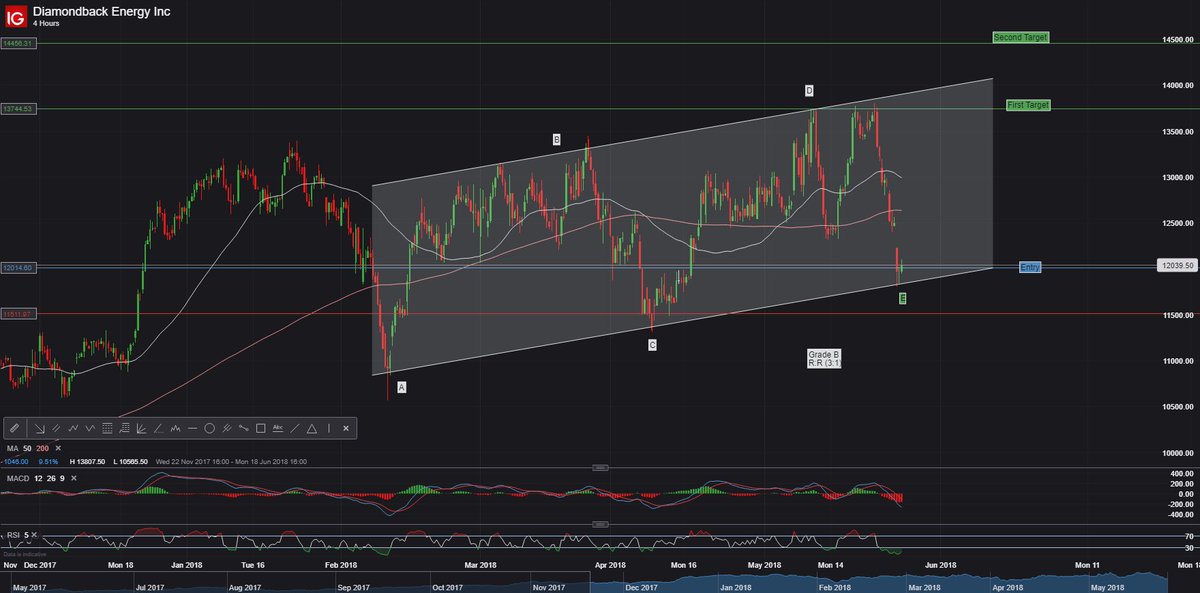Edit the MACD 26 slow period
Screen dimensions: 1200x593
[52, 477]
